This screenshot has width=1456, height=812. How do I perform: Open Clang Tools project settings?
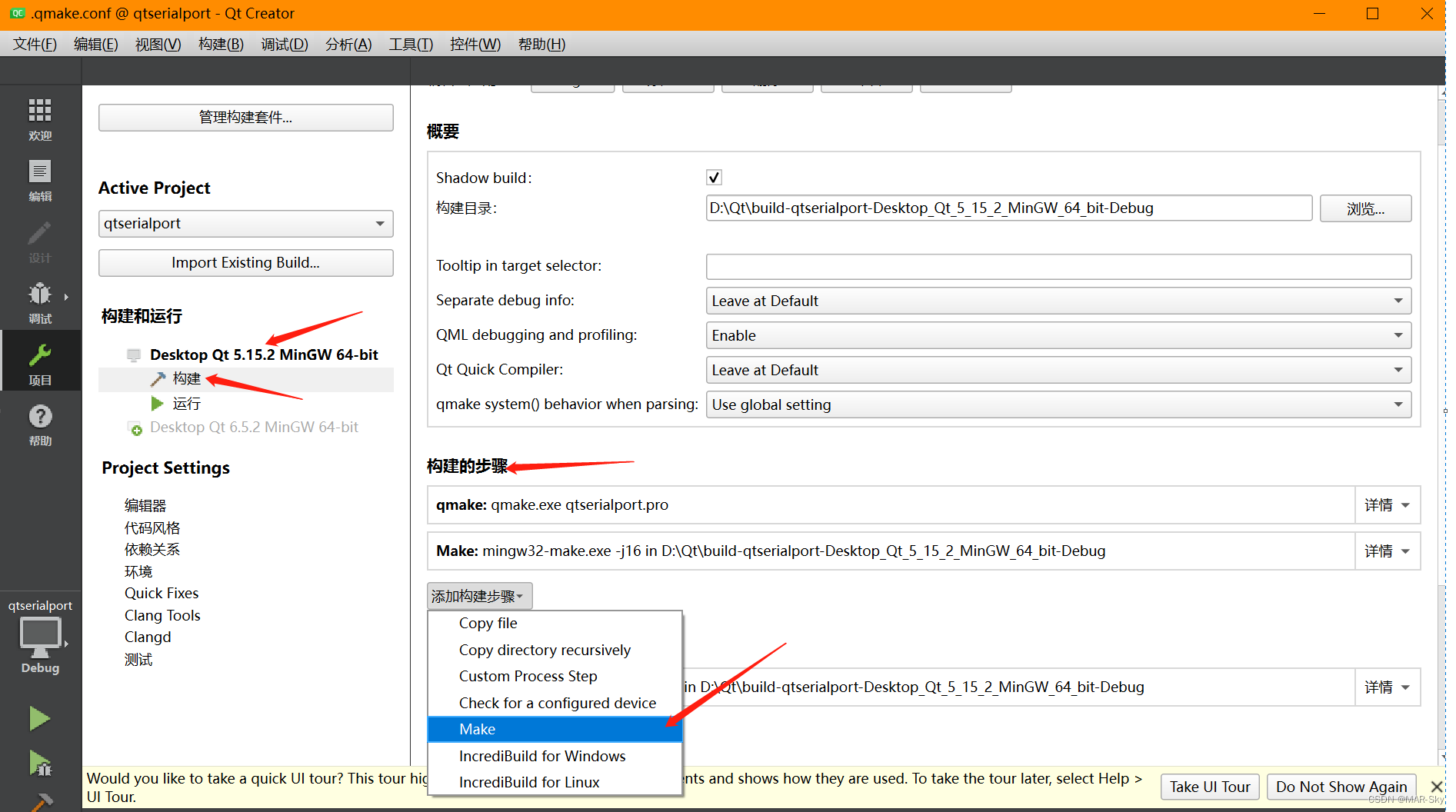coord(162,616)
